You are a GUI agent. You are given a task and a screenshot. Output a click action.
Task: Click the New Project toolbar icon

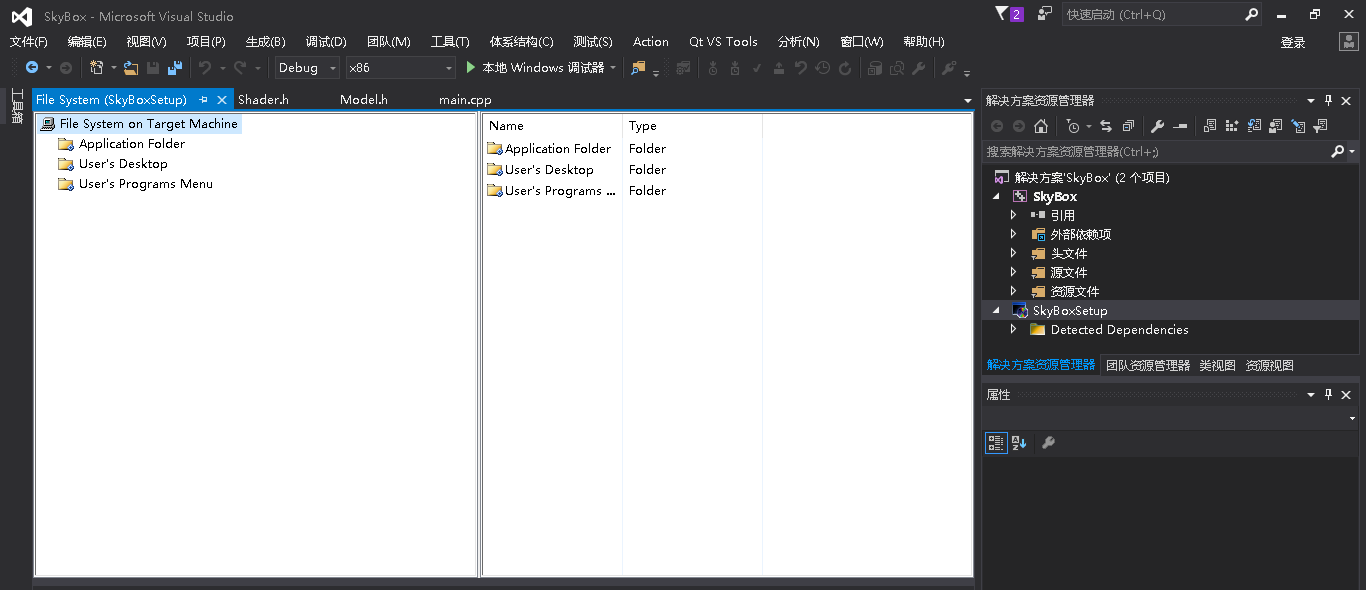pos(96,67)
